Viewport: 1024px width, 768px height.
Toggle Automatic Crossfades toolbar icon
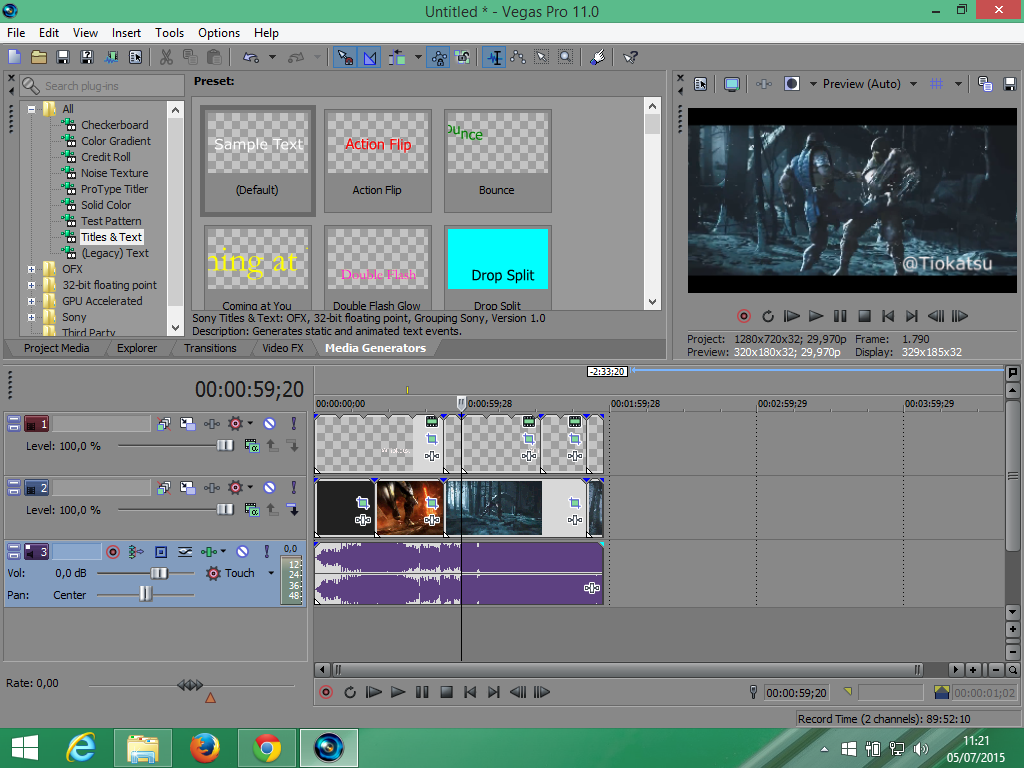[x=370, y=57]
